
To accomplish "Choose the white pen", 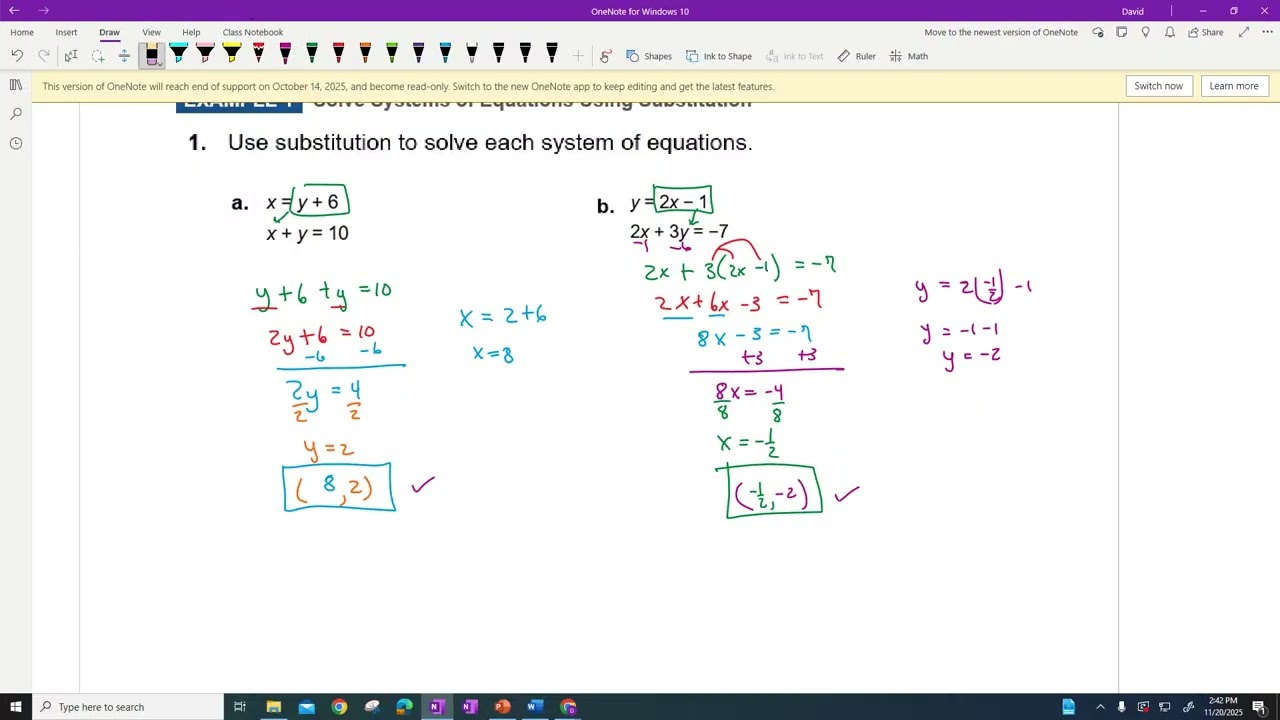I will click(472, 53).
